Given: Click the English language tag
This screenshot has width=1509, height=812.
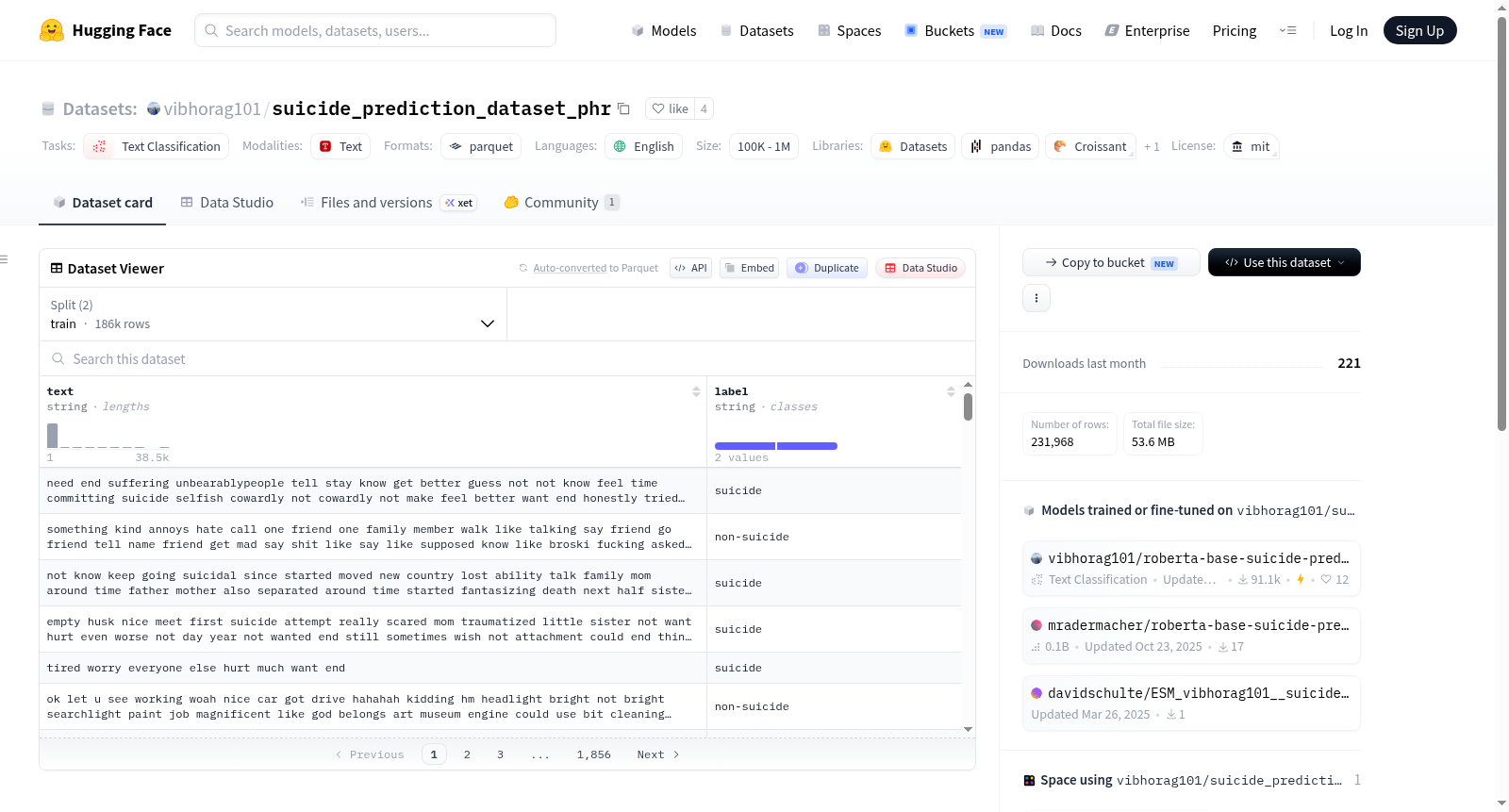Looking at the screenshot, I should 643,146.
